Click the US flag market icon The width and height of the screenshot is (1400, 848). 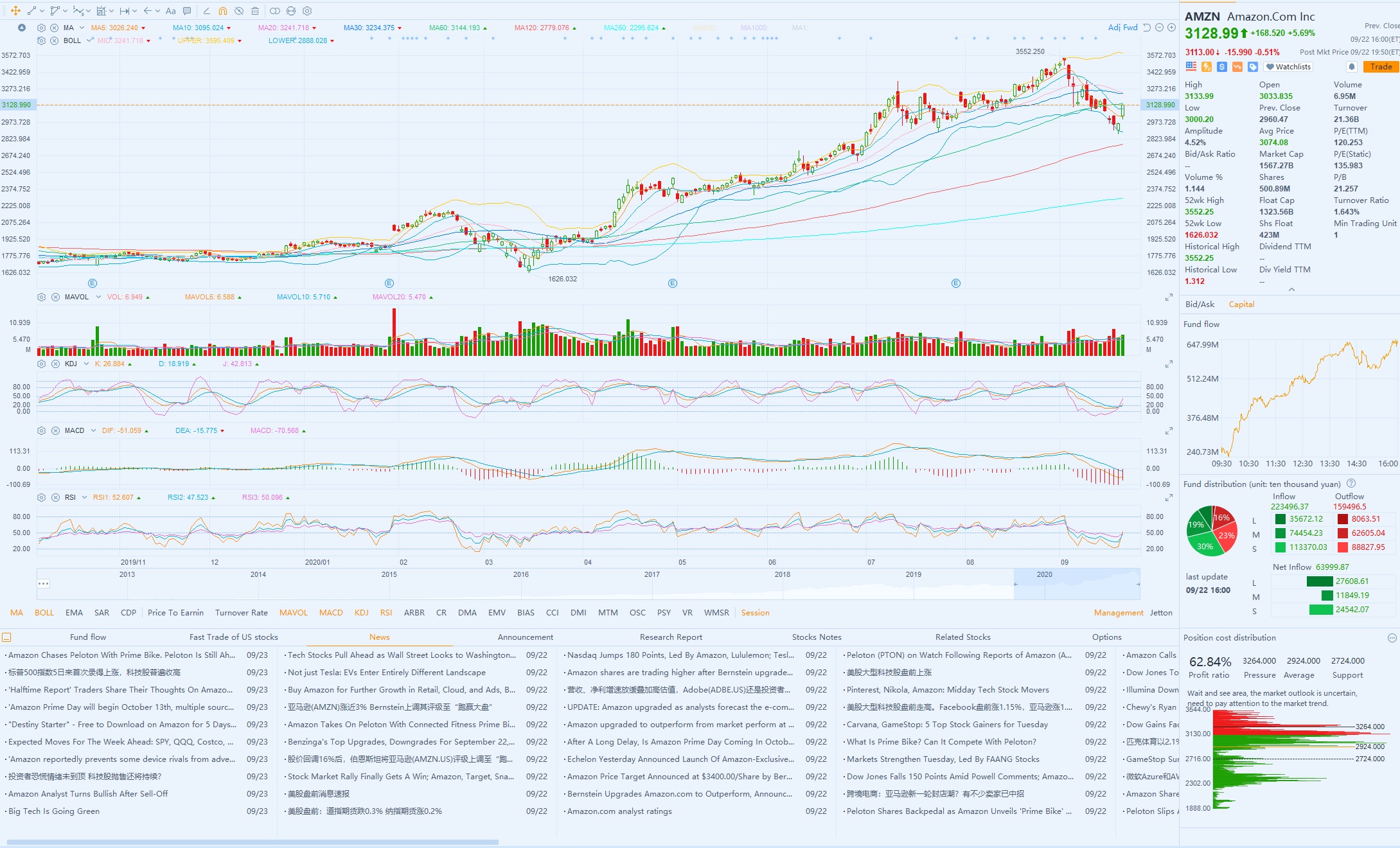(x=1191, y=67)
